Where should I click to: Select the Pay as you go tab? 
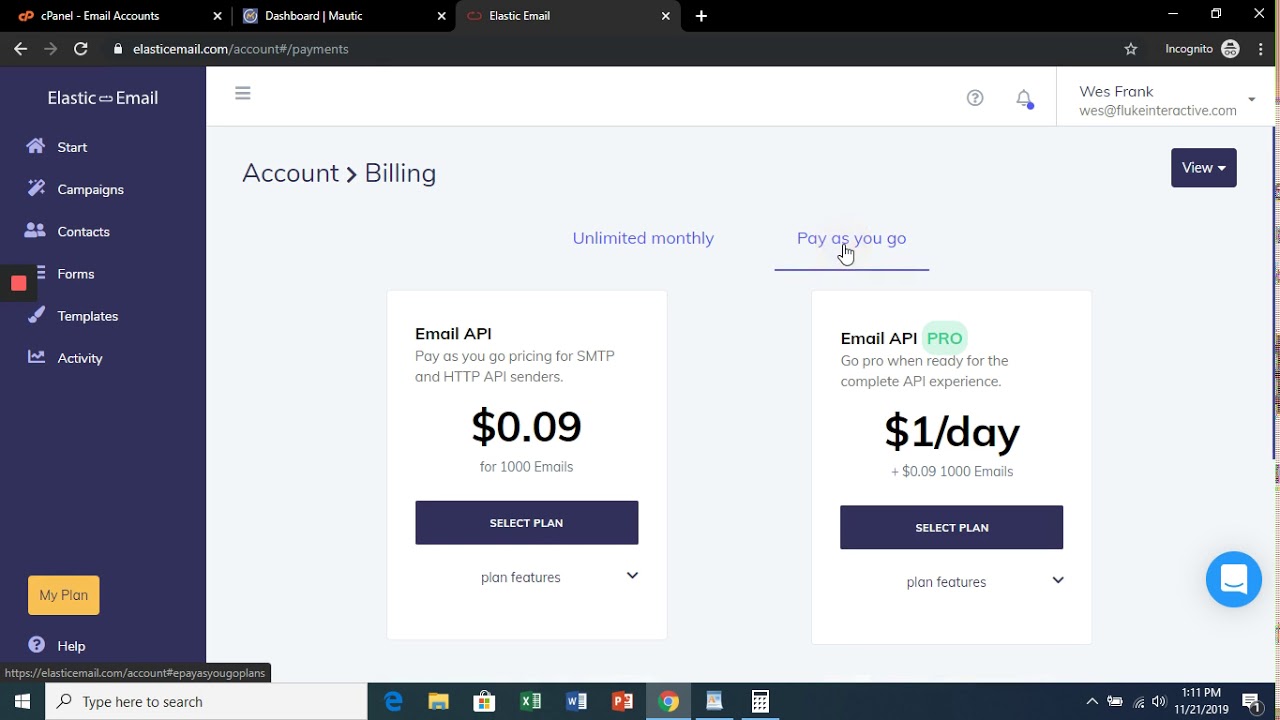(x=851, y=238)
